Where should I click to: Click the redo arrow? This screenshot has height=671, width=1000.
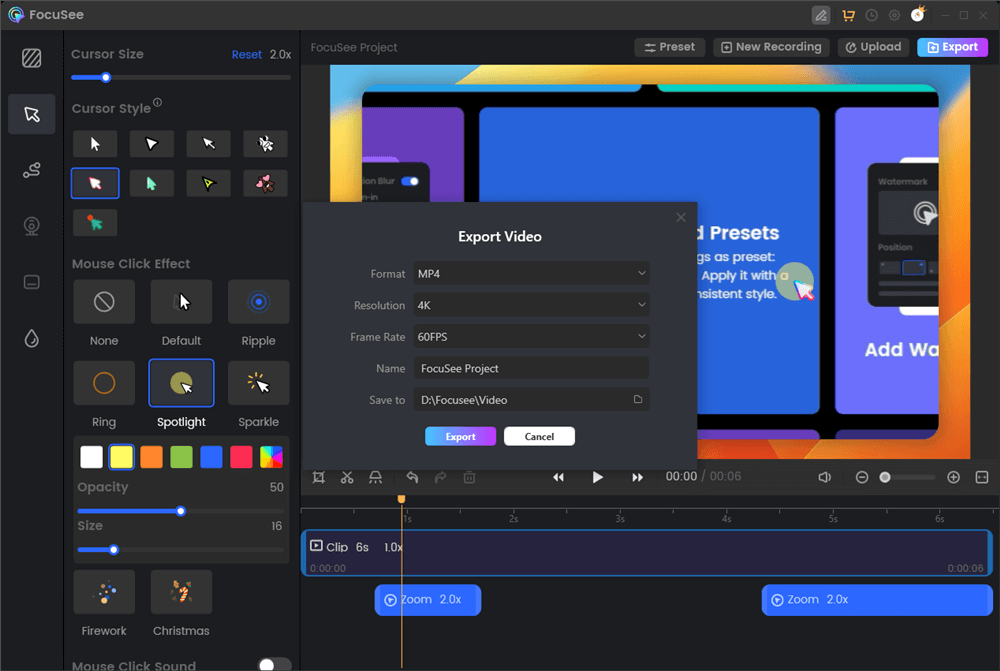coord(441,477)
